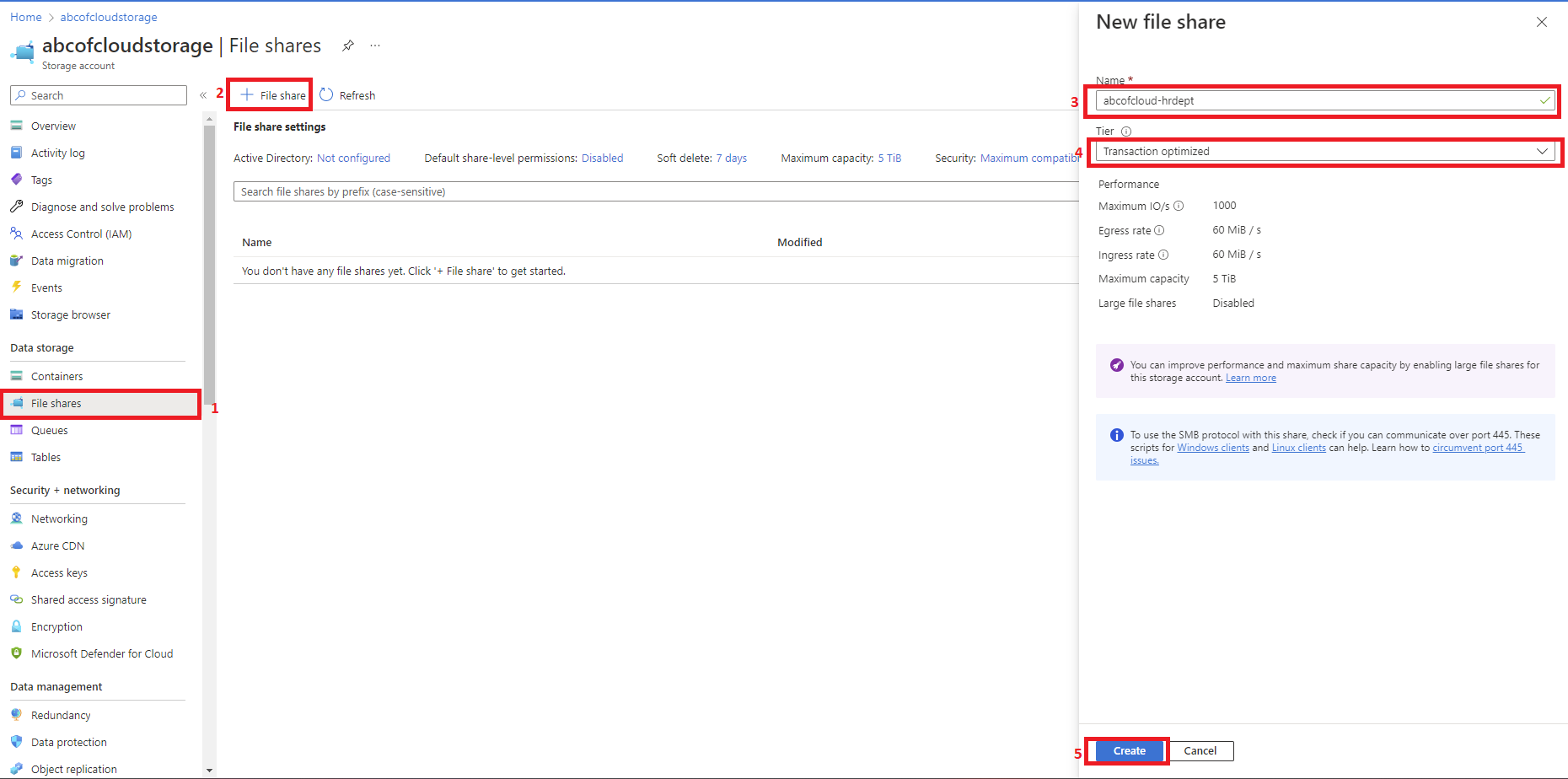Open the Windows clients link
Image resolution: width=1568 pixels, height=779 pixels.
point(1212,448)
